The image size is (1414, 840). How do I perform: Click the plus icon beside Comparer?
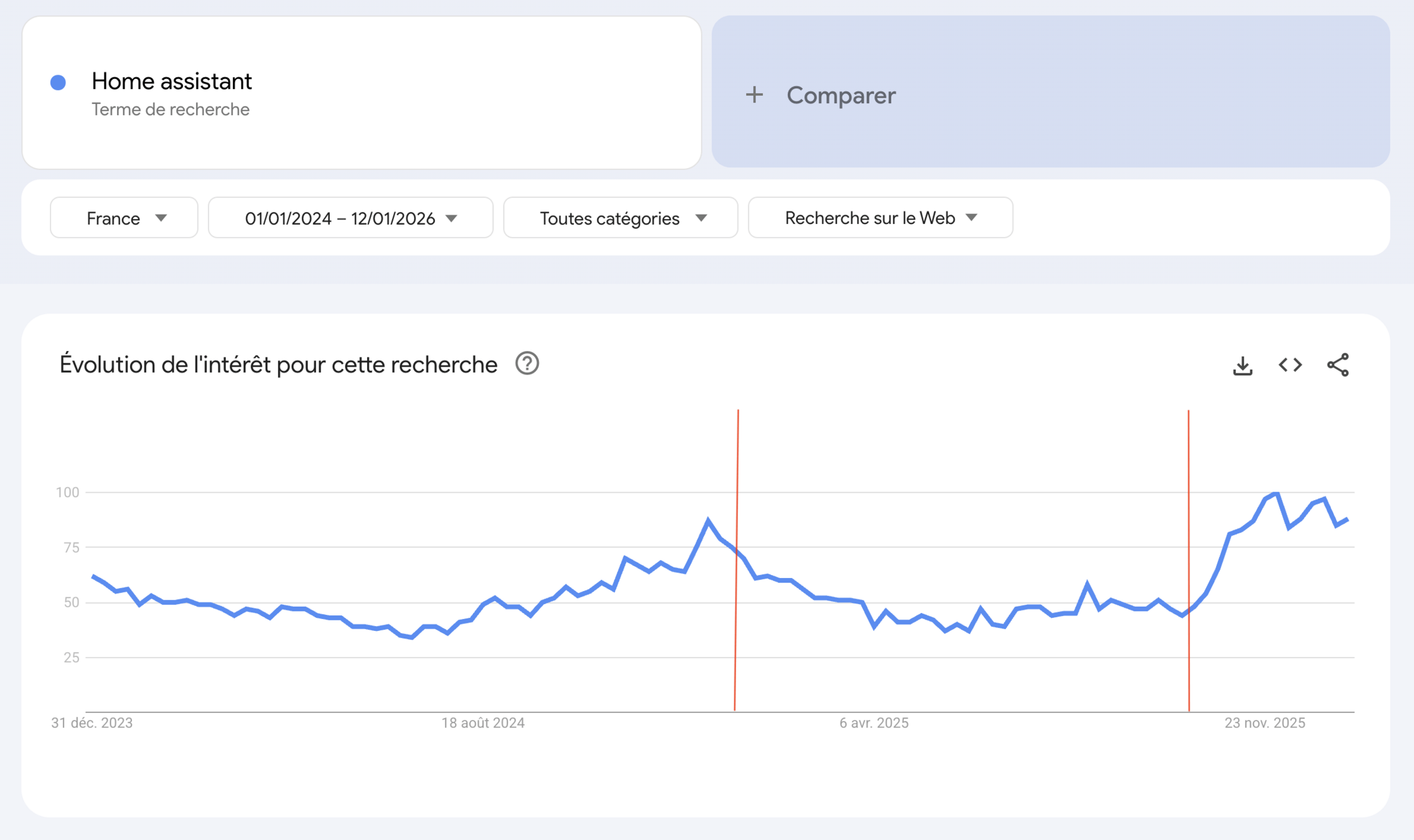pyautogui.click(x=754, y=95)
